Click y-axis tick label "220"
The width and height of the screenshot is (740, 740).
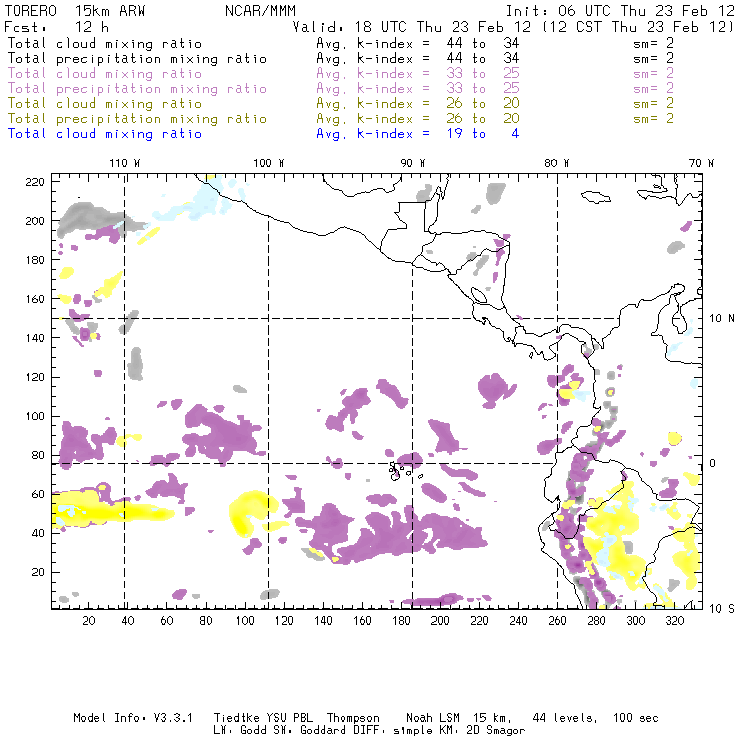[35, 182]
